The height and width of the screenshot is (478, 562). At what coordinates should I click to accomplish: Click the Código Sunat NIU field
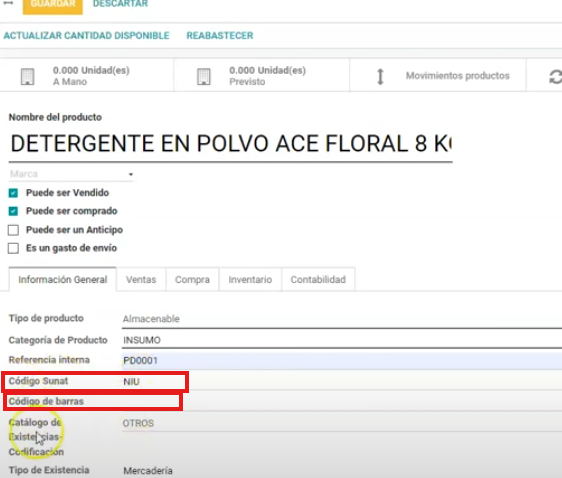tap(342, 381)
